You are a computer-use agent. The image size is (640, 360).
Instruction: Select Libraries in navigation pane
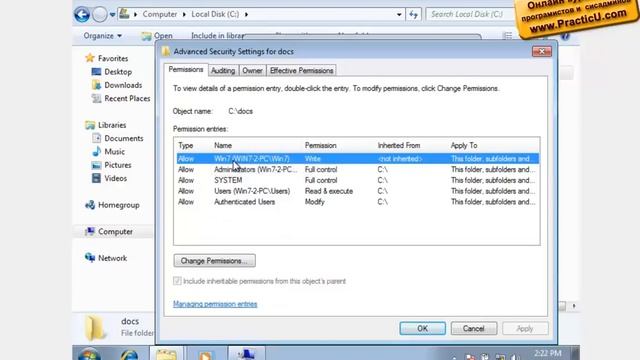coord(106,125)
